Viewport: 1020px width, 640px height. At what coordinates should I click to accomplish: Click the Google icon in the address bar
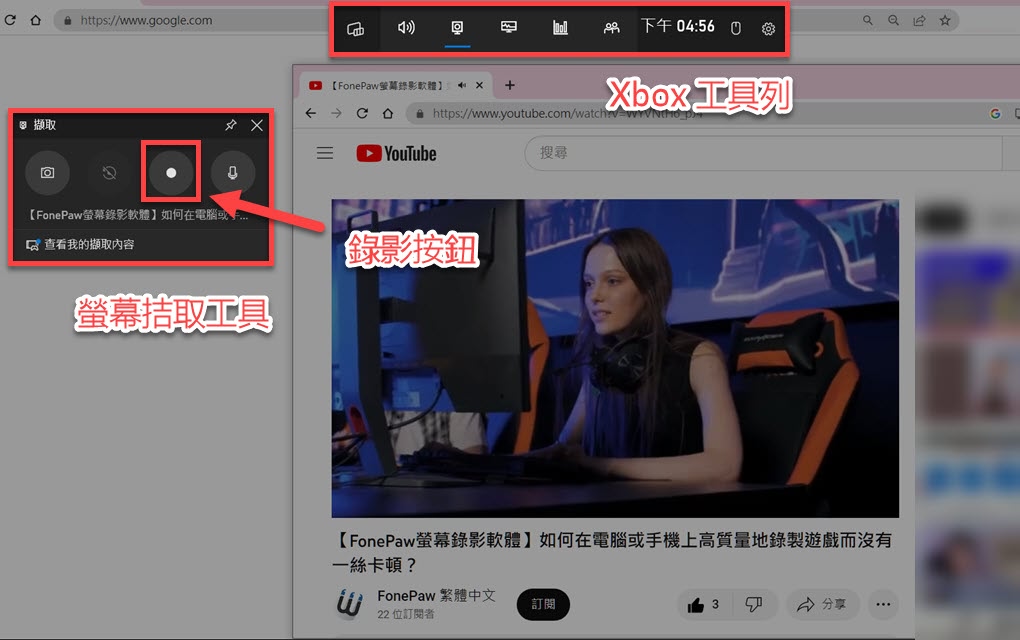pyautogui.click(x=995, y=114)
